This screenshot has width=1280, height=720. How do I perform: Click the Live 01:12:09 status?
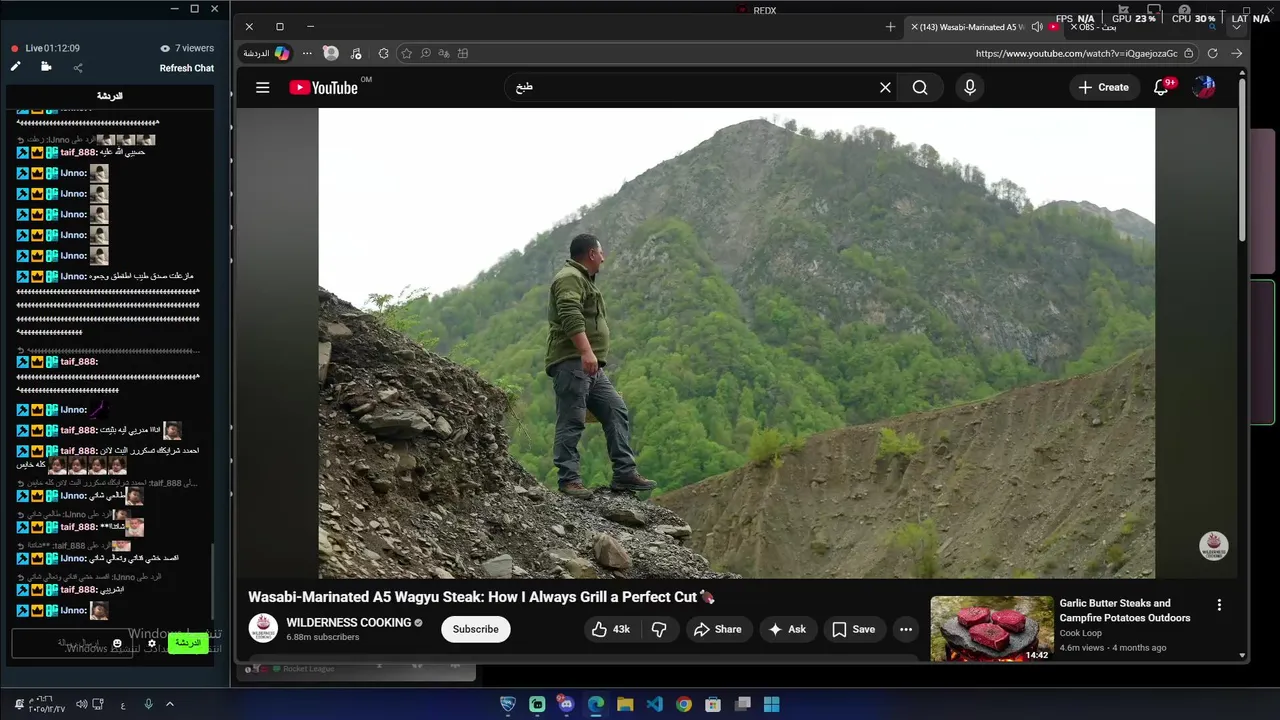point(46,48)
